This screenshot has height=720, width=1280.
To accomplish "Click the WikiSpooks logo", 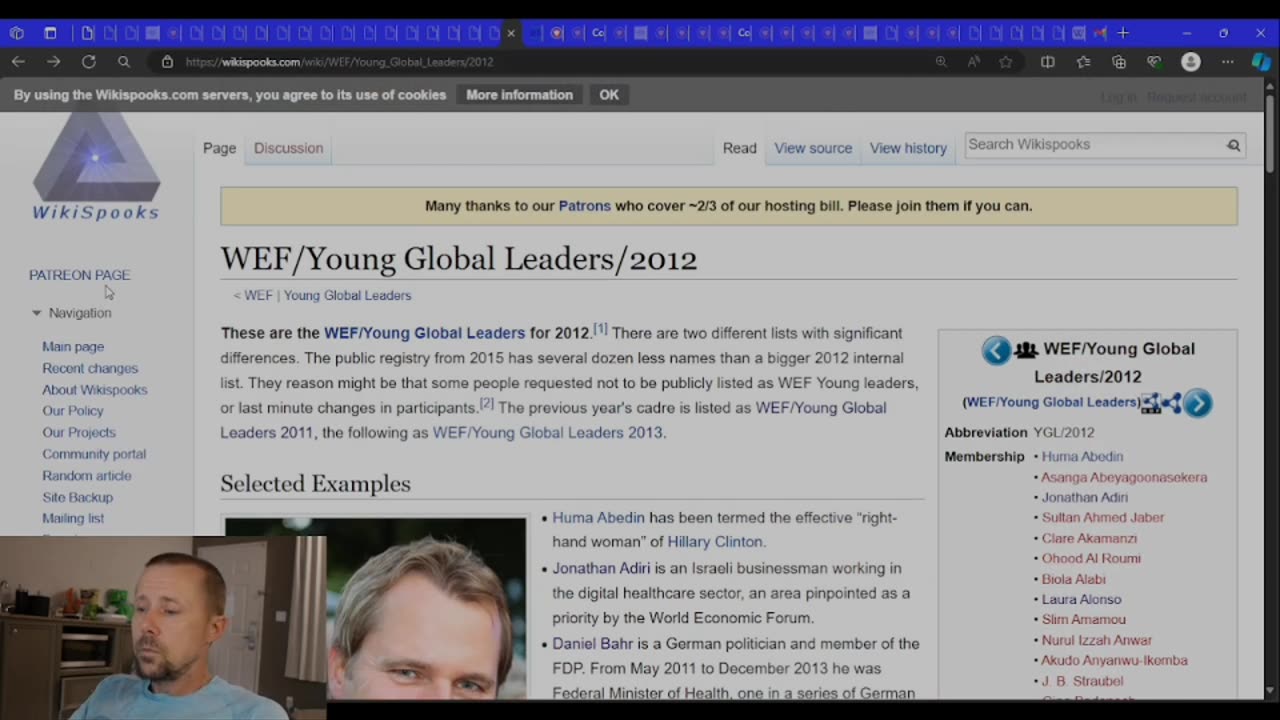I will (96, 167).
